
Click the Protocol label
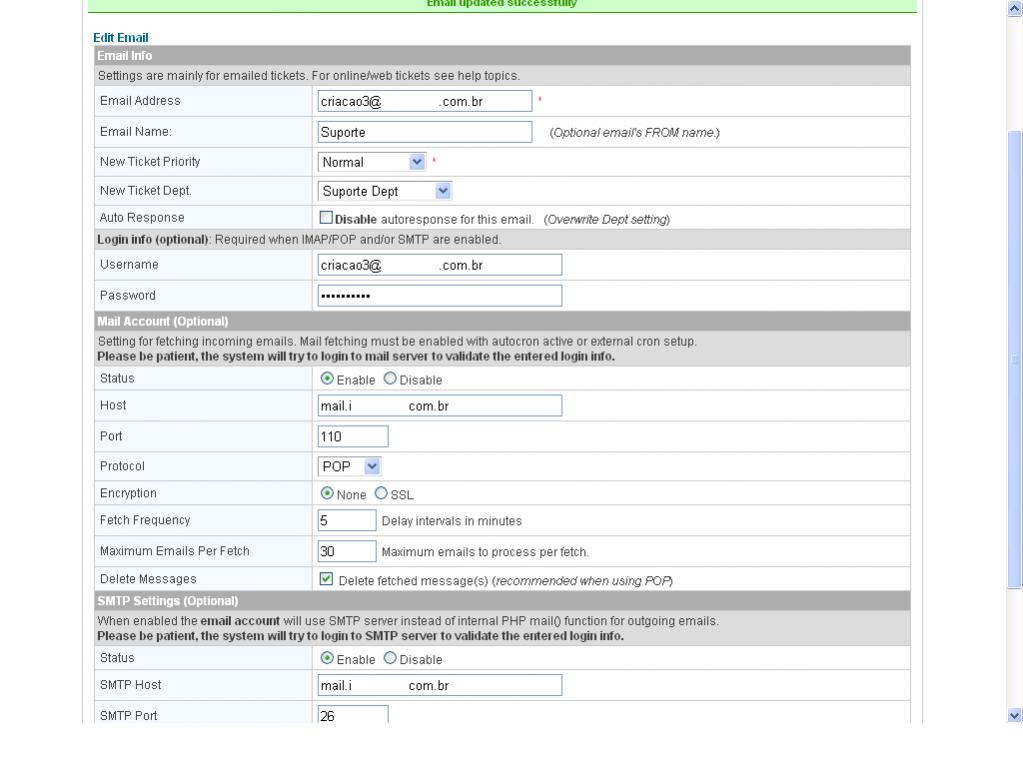click(x=123, y=466)
